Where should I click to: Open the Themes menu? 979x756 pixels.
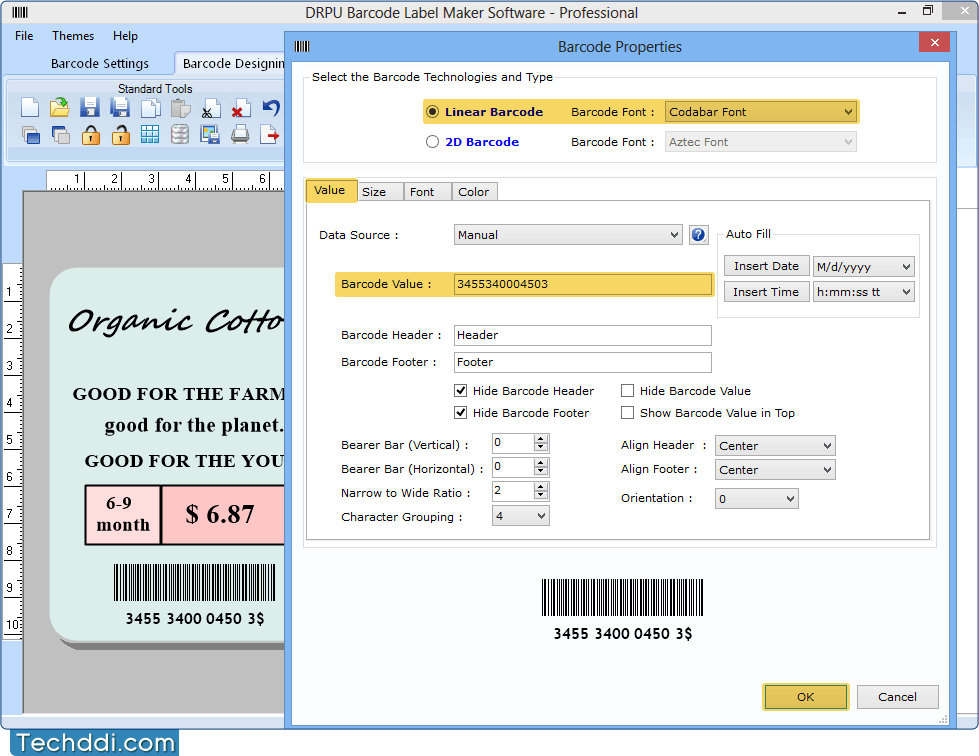tap(73, 36)
